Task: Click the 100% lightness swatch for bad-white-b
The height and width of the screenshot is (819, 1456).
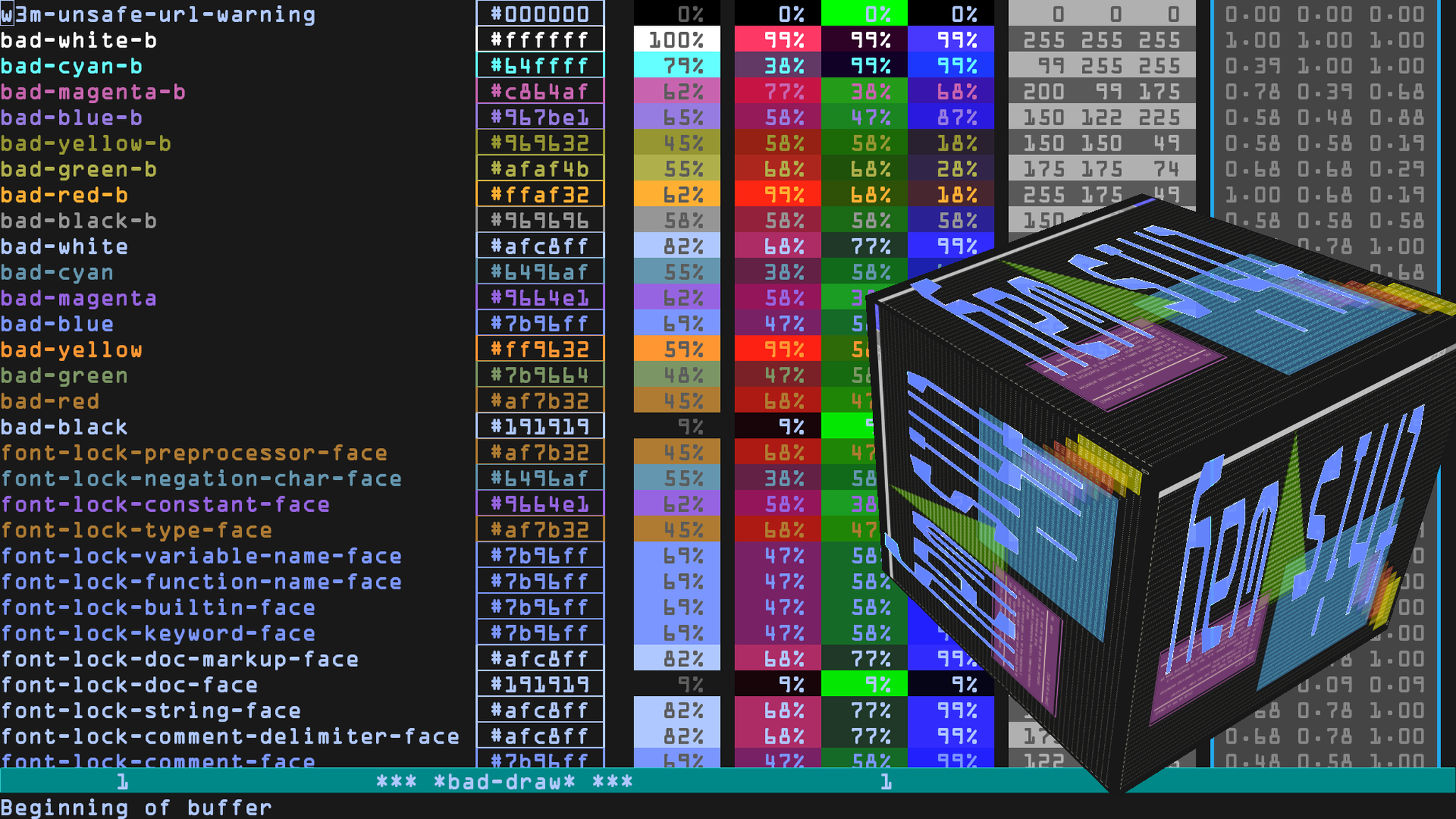Action: pos(676,40)
